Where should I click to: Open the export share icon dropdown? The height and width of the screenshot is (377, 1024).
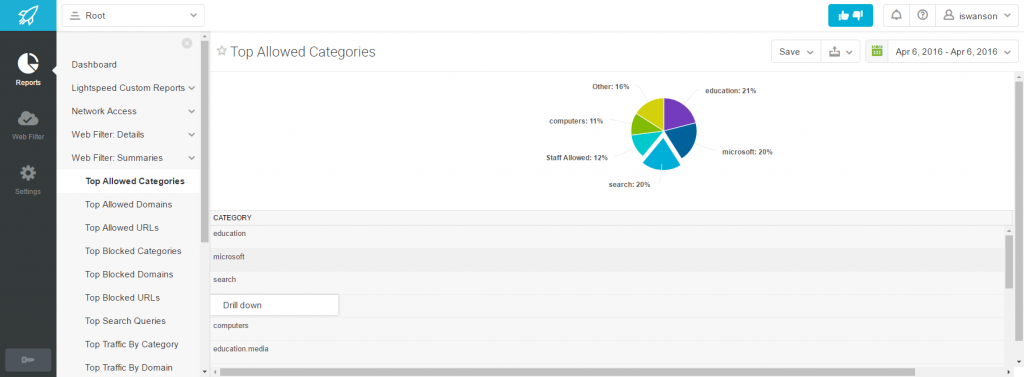click(x=840, y=52)
